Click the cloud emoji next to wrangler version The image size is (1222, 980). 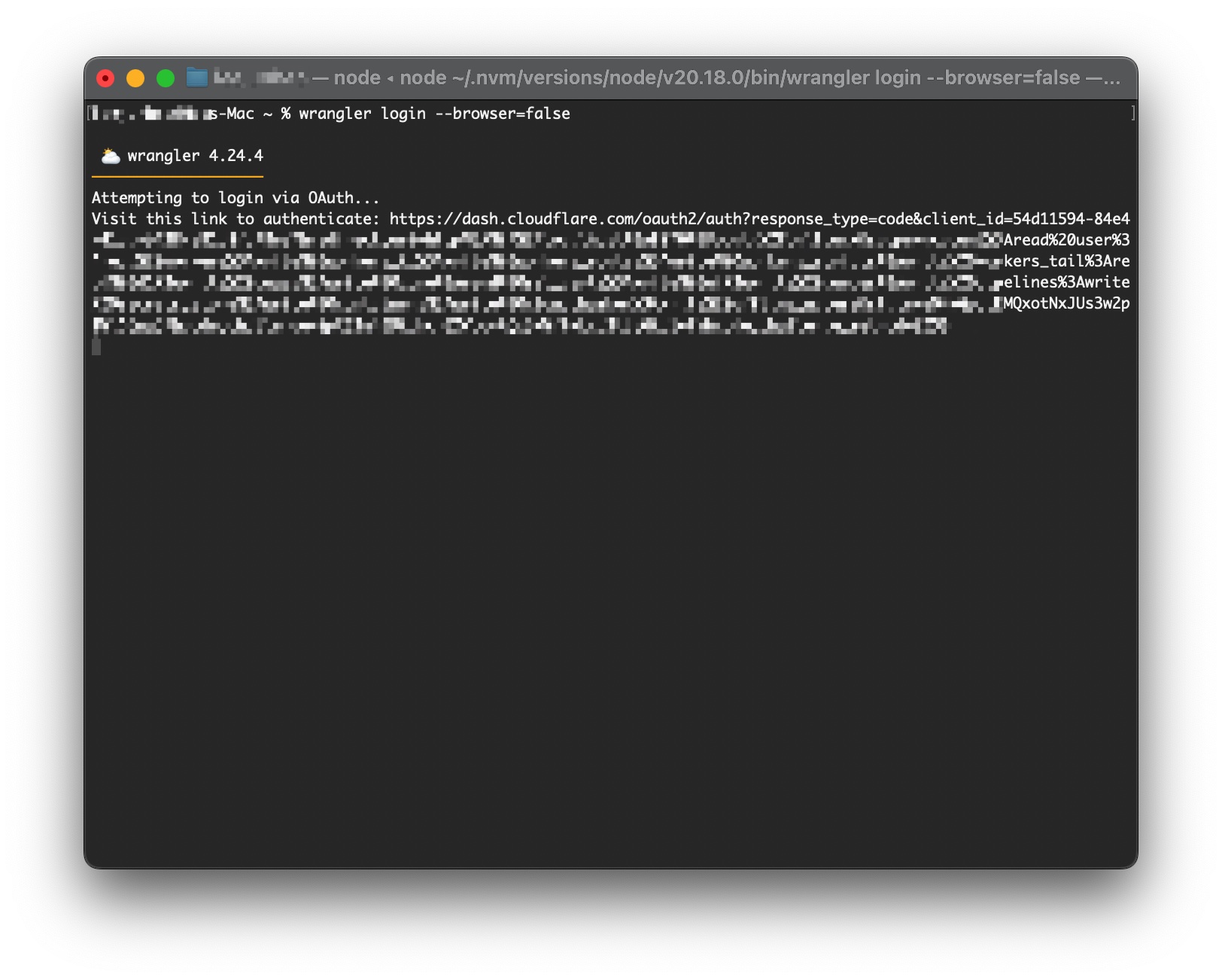[x=110, y=156]
